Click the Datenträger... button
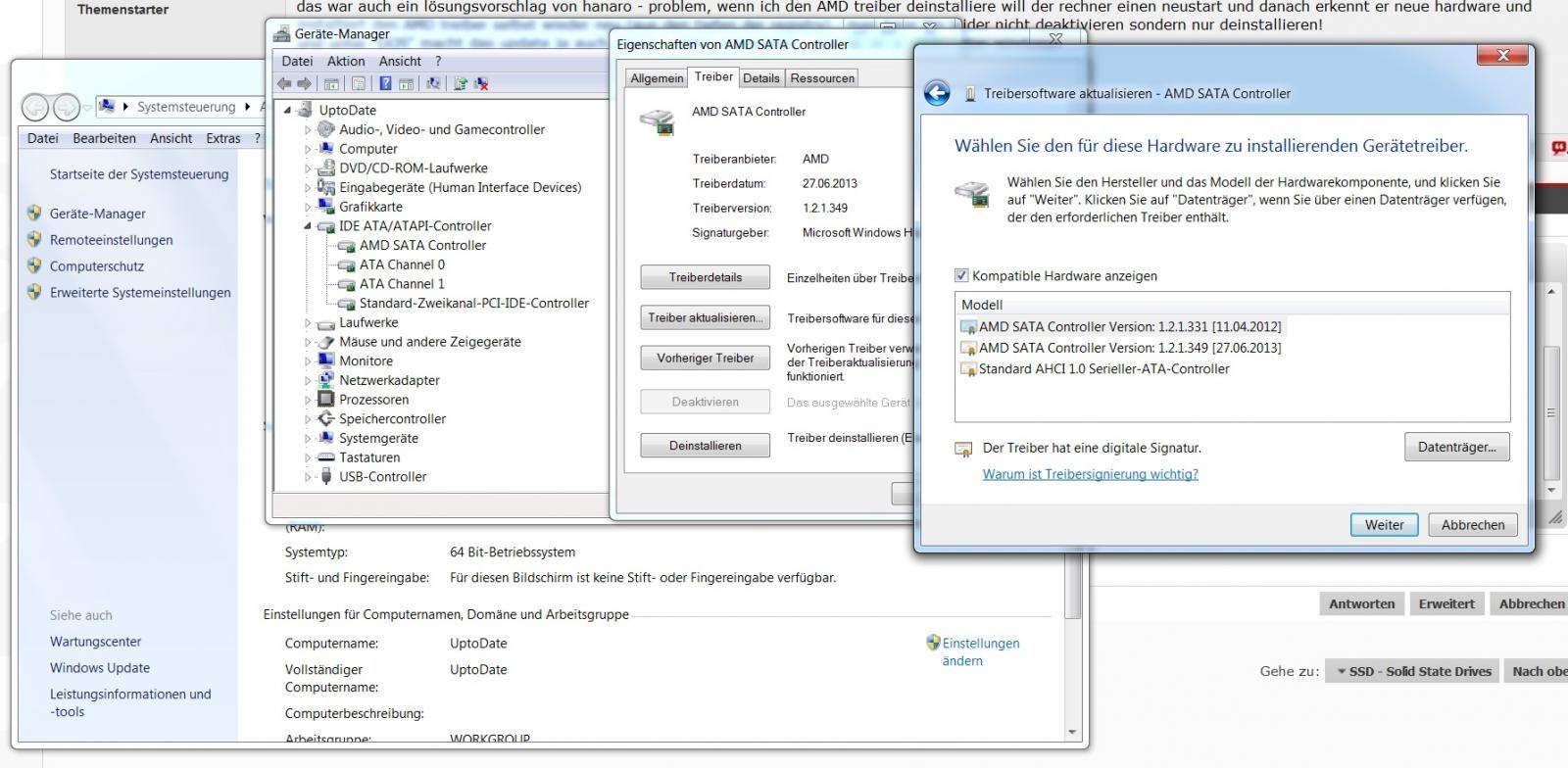1568x768 pixels. 1456,447
